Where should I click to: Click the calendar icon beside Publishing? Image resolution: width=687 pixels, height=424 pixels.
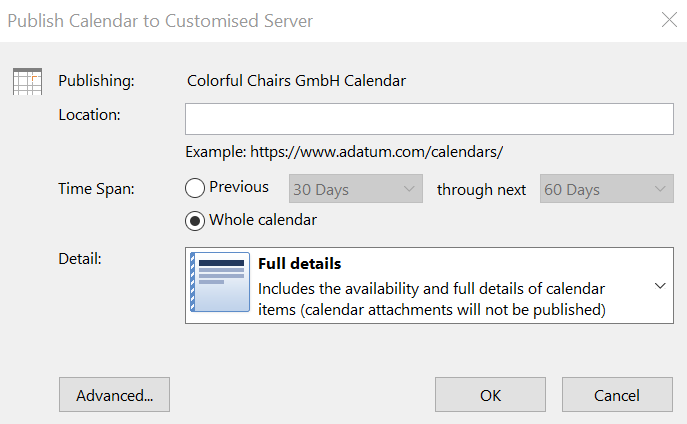[27, 81]
